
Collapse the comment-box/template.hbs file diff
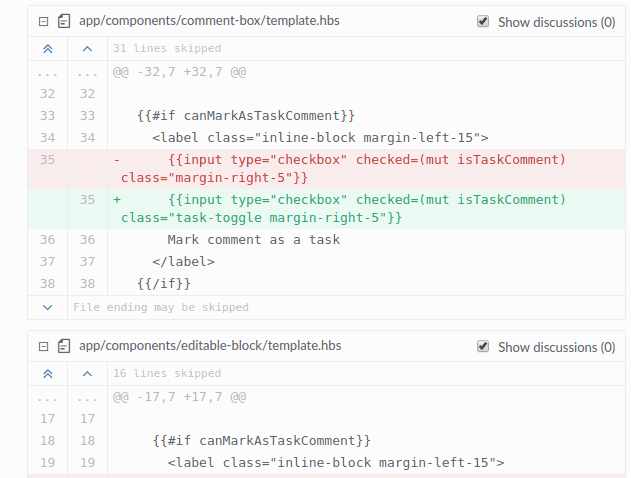[43, 21]
